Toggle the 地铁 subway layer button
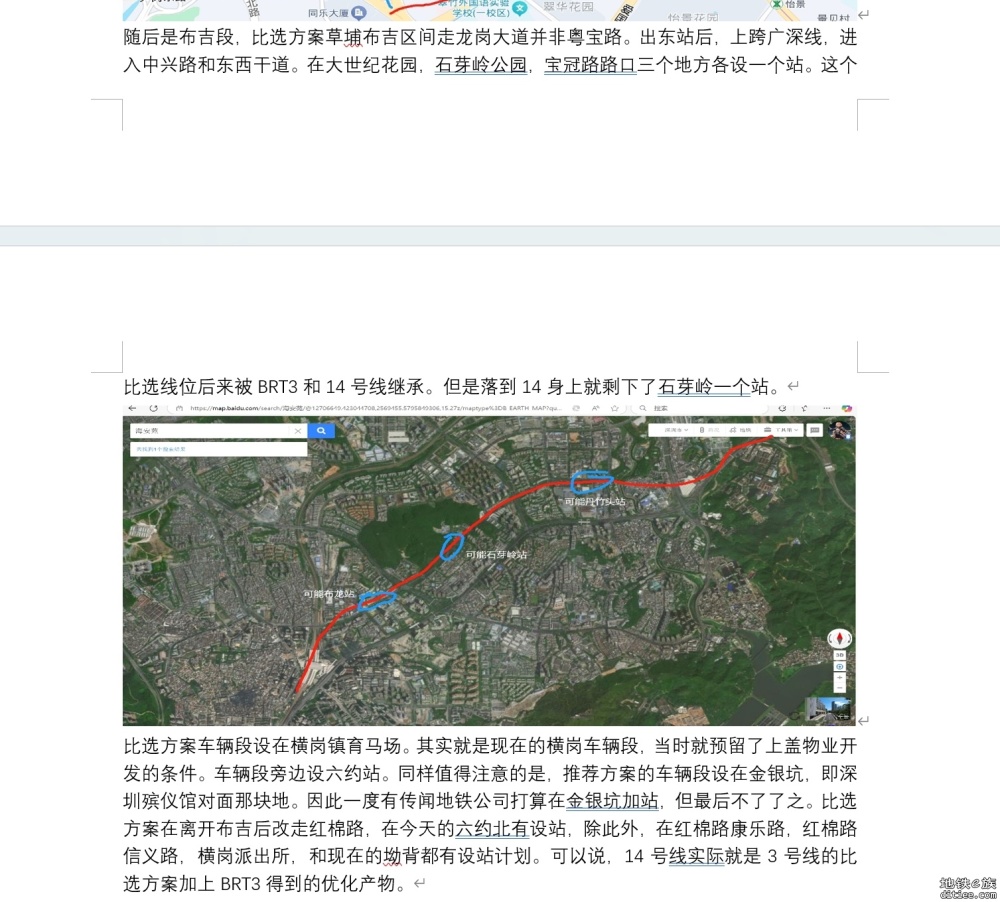 [x=741, y=430]
